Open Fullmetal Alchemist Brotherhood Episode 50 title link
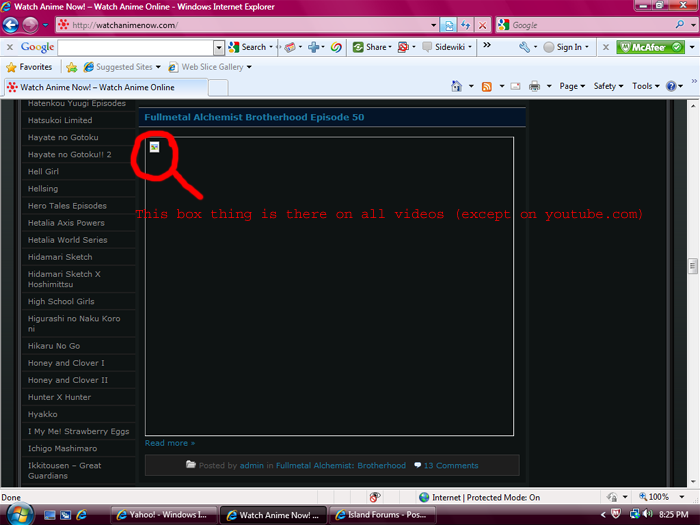 [x=254, y=117]
